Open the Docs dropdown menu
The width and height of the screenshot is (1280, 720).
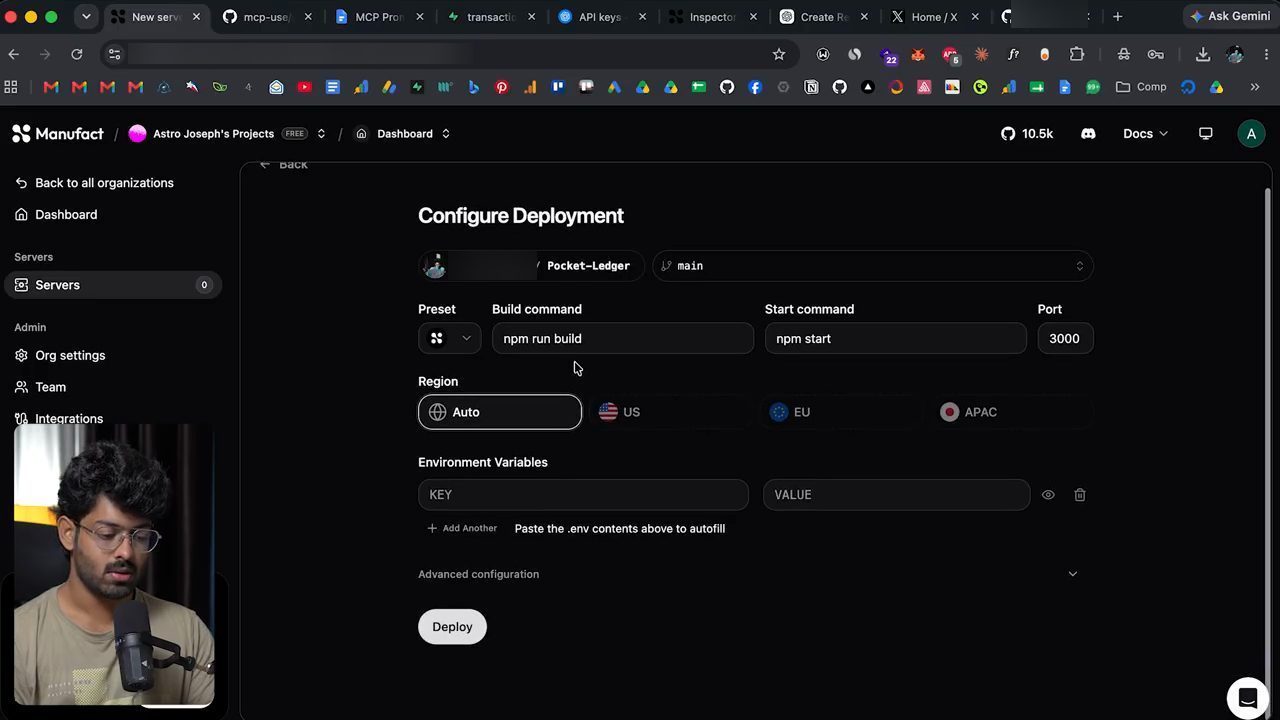[1145, 134]
